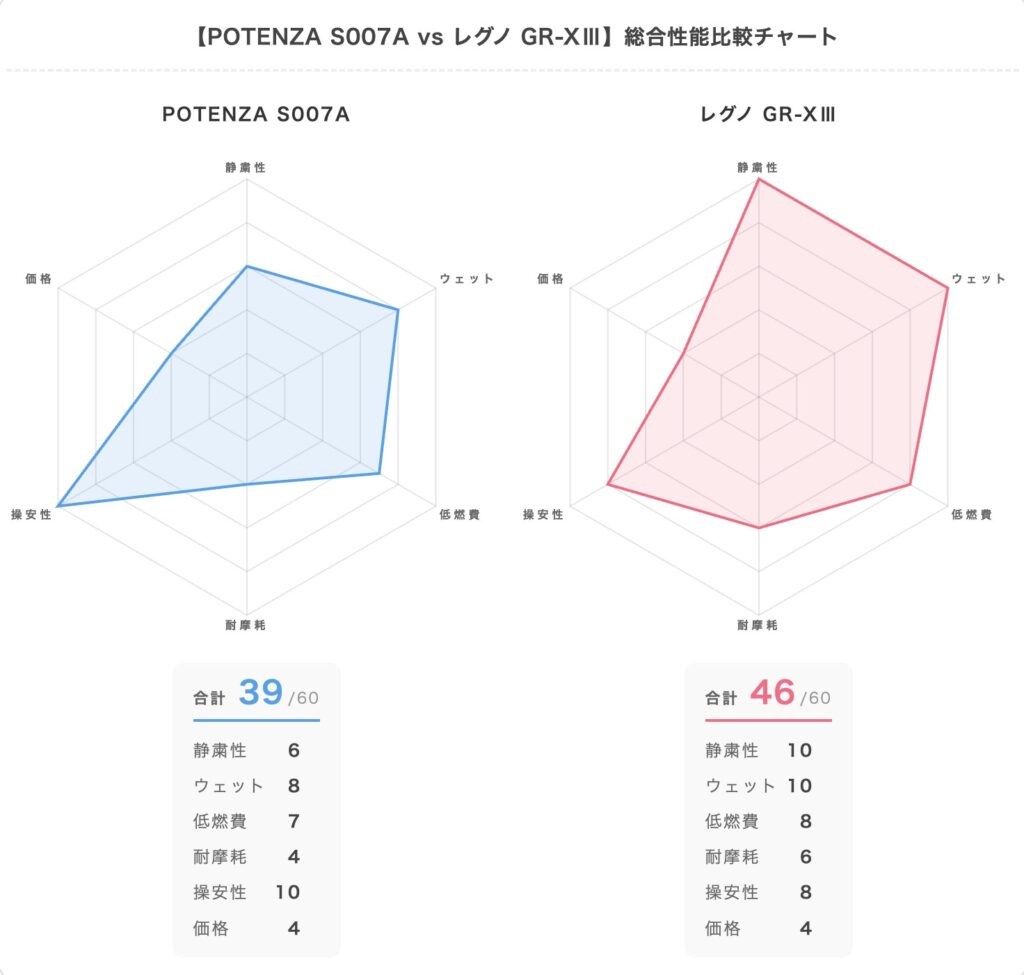This screenshot has height=975, width=1024.
Task: Click 静粛性 top vertex of pink radar chart
Action: [x=759, y=179]
